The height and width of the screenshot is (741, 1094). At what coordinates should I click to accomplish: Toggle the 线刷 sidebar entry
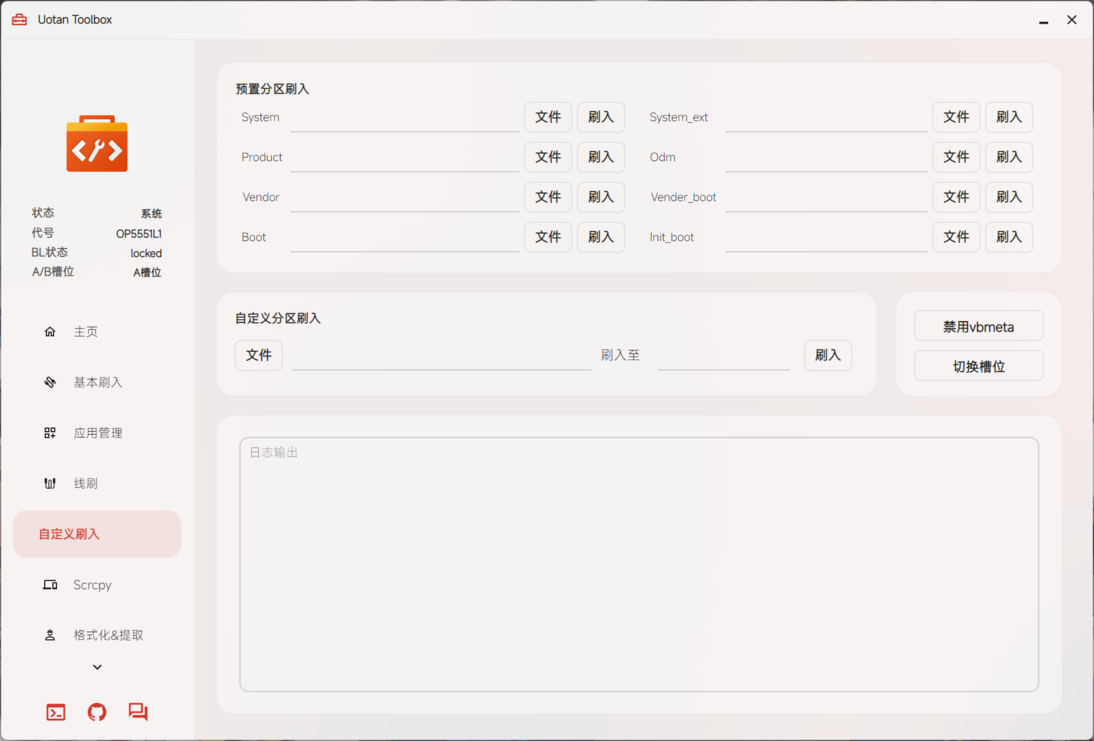pyautogui.click(x=85, y=483)
